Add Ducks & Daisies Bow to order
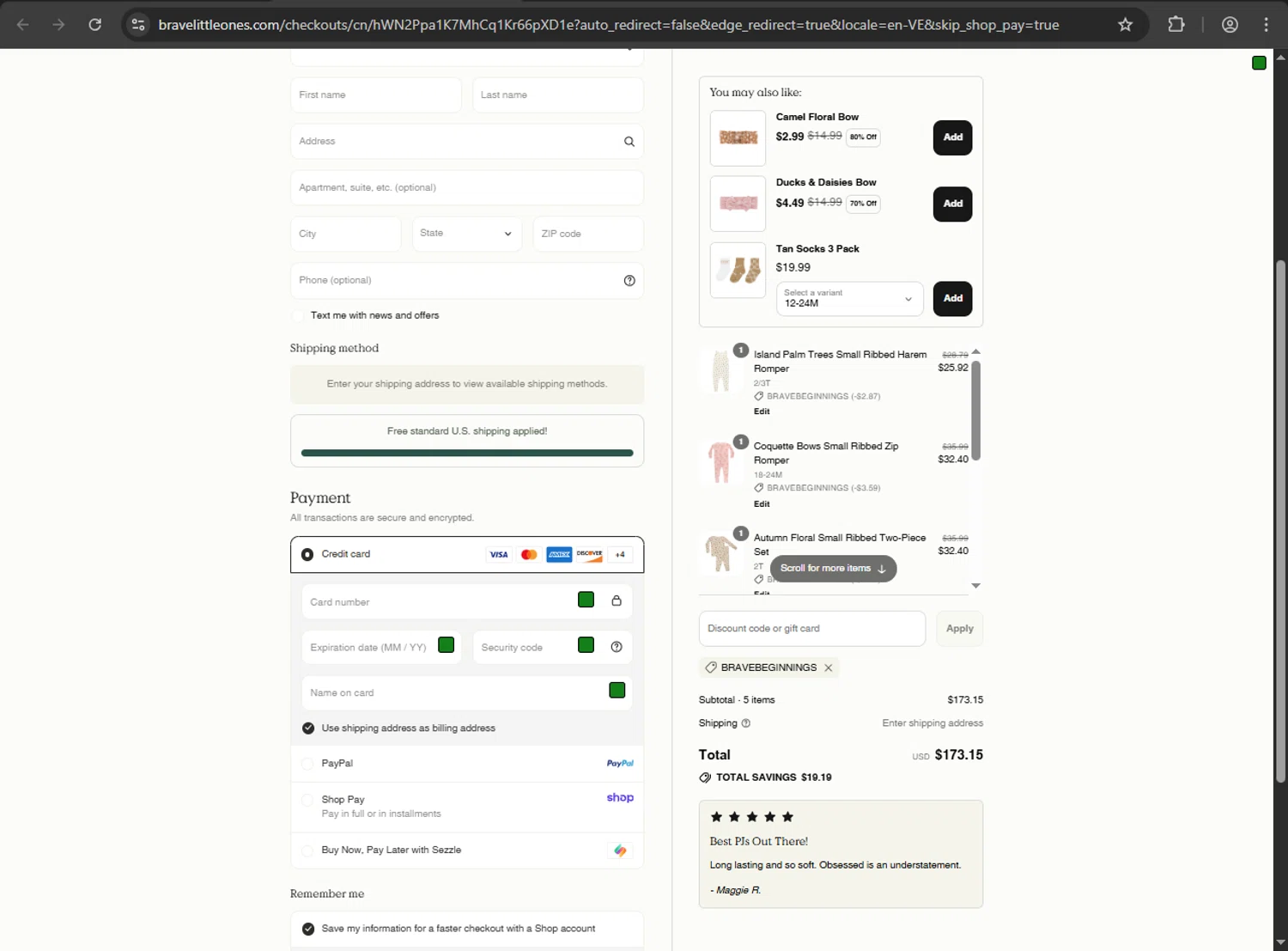This screenshot has width=1288, height=951. (x=952, y=204)
